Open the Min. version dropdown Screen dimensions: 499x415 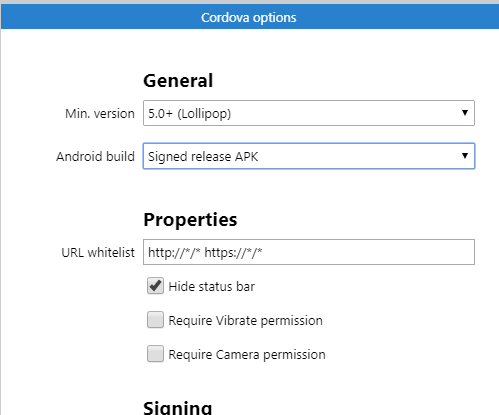click(x=309, y=113)
